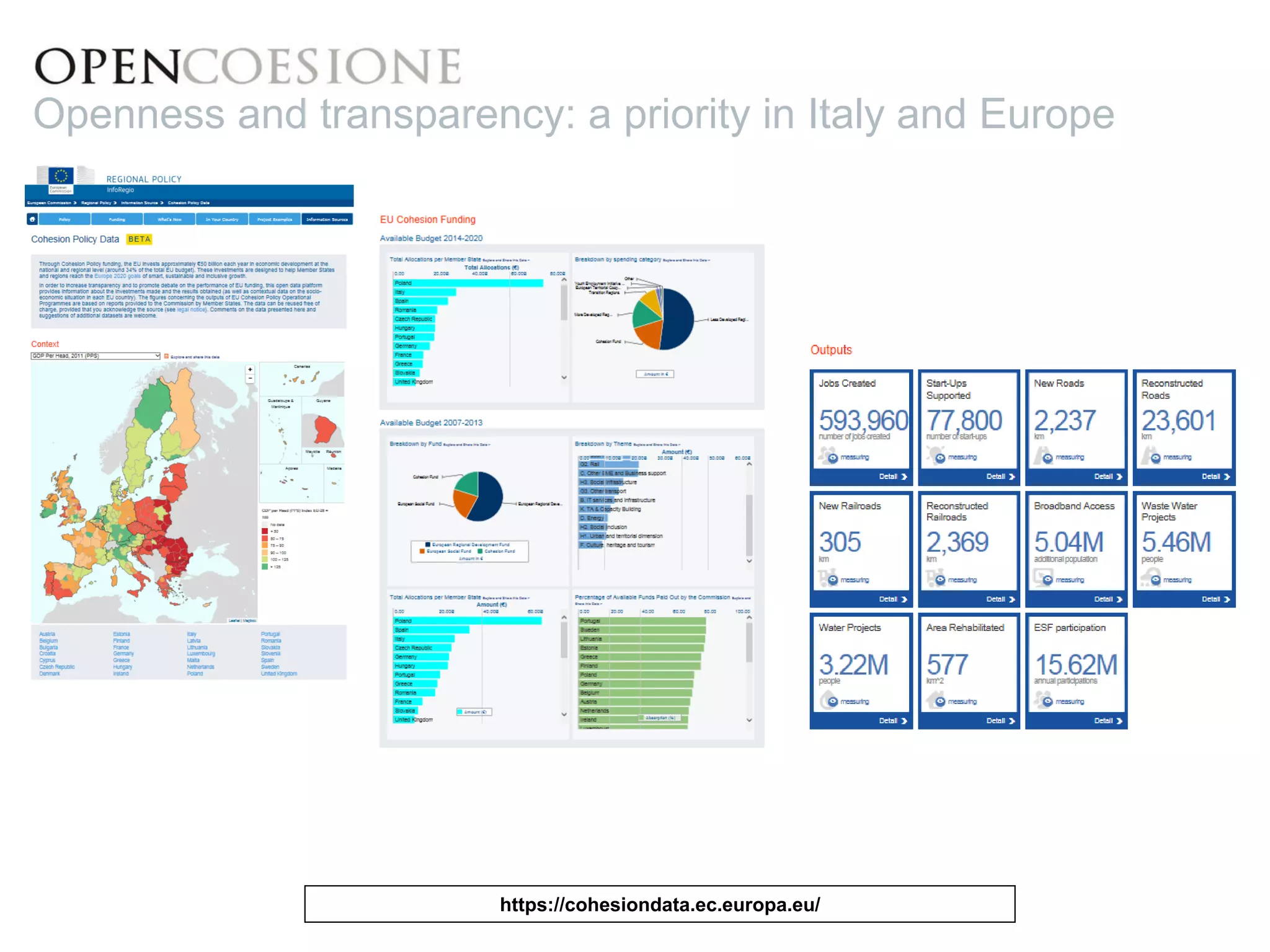Viewport: 1270px width, 952px height.
Task: Select the What's New navigation tab
Action: pos(169,219)
